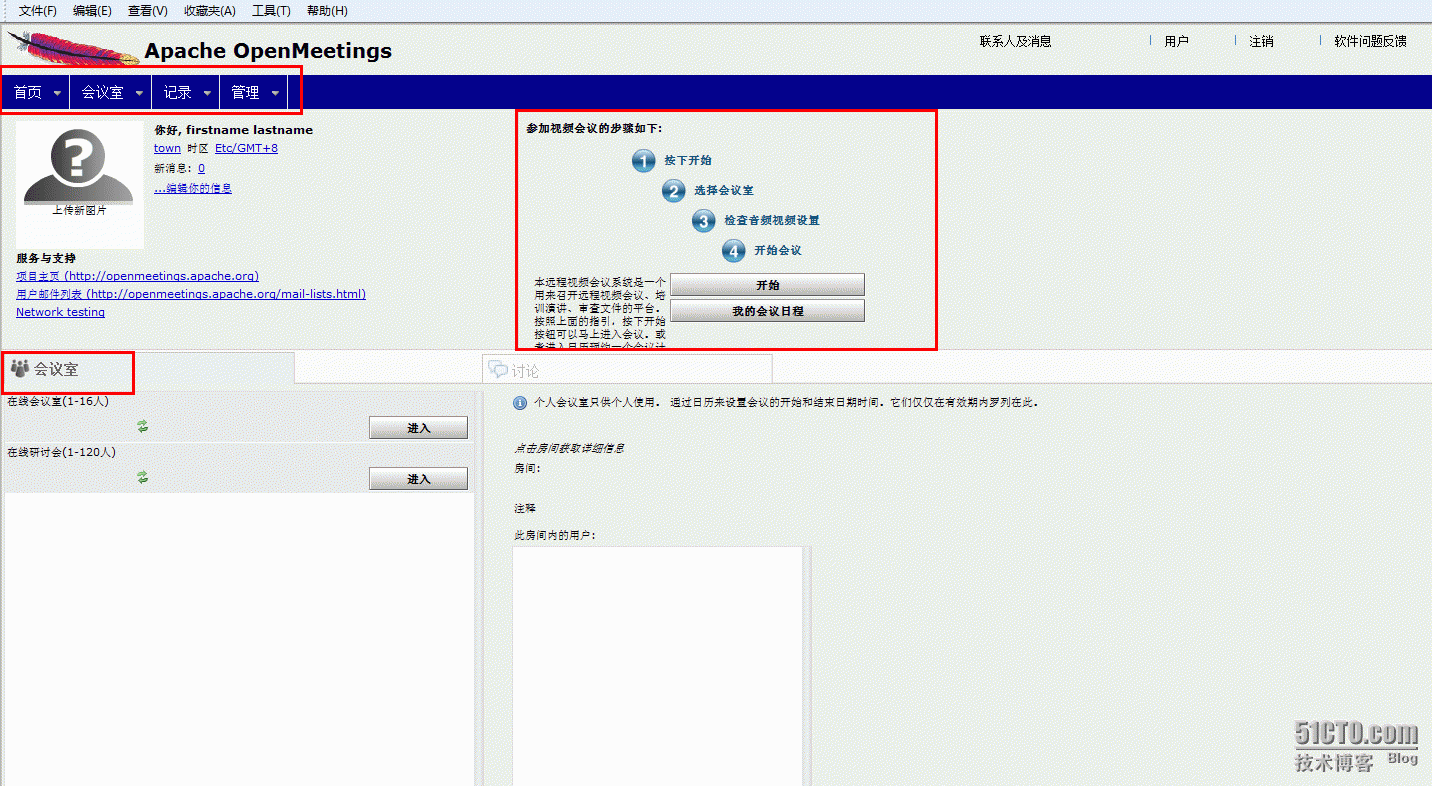Click the 此房间内的用户 list box
Image resolution: width=1432 pixels, height=786 pixels.
[x=658, y=666]
